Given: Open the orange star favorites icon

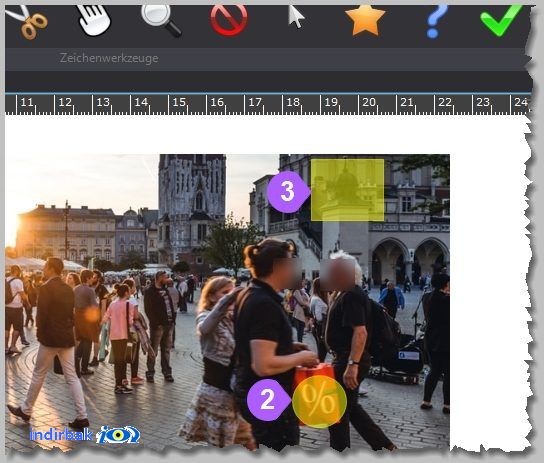Looking at the screenshot, I should (x=365, y=20).
